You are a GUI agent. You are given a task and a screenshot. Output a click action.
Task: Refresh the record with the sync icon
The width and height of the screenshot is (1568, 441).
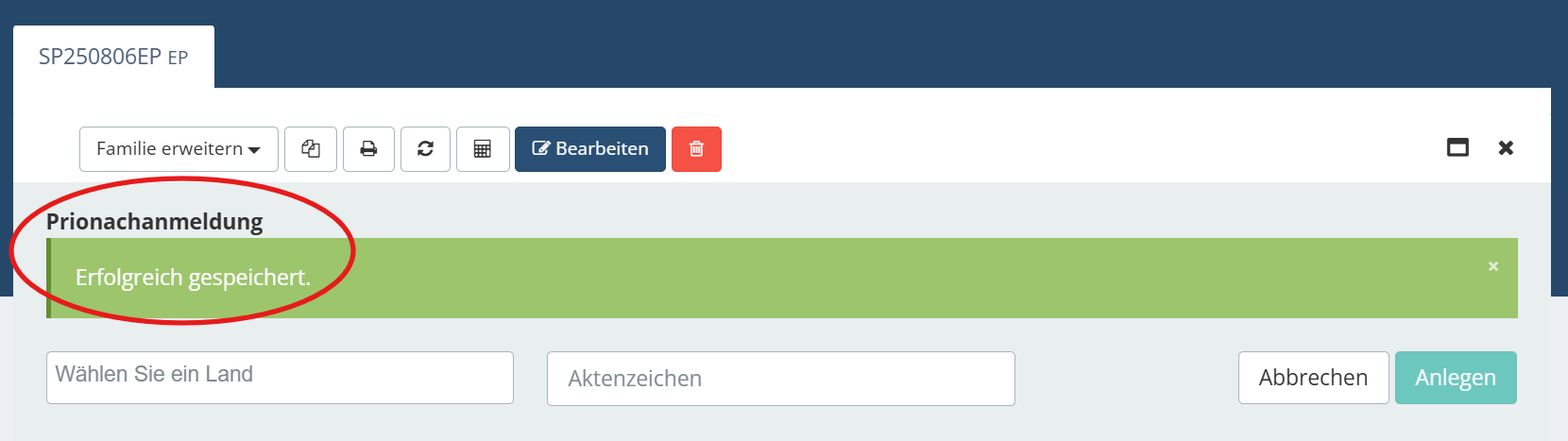[x=425, y=149]
